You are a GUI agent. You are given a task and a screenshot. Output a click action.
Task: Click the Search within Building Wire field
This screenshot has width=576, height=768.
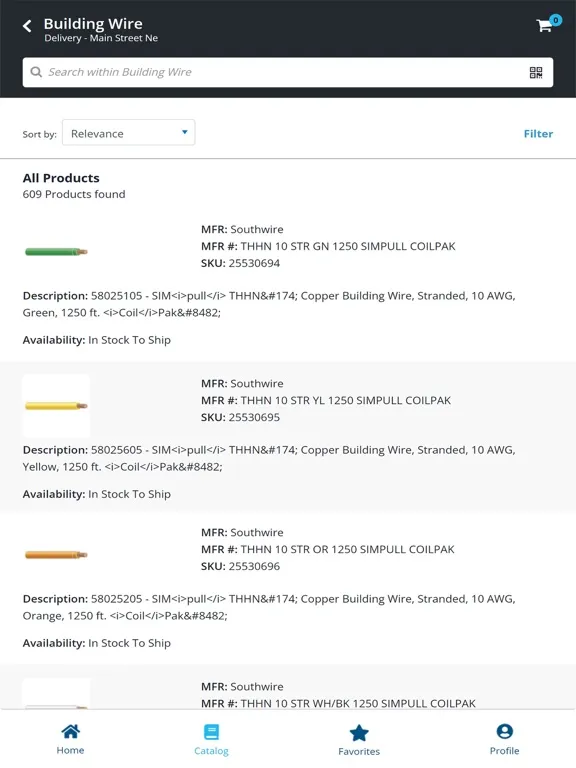[x=288, y=72]
